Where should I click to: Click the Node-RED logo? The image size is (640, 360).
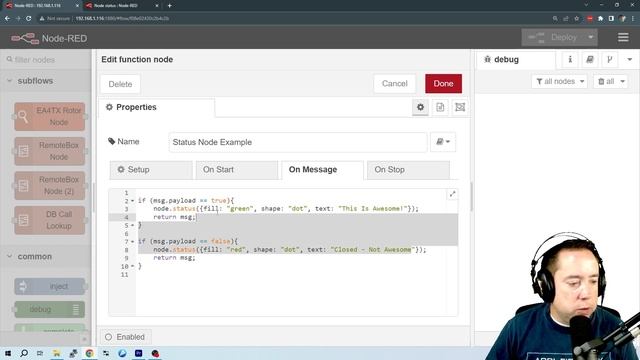click(x=49, y=38)
